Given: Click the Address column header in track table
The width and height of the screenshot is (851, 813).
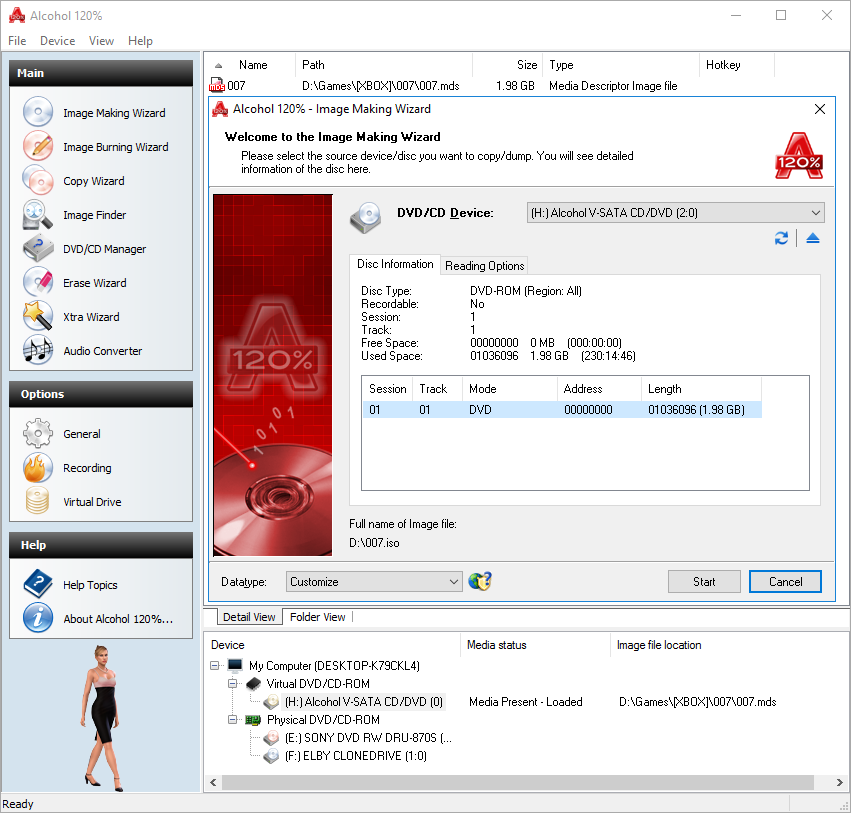Looking at the screenshot, I should click(599, 389).
